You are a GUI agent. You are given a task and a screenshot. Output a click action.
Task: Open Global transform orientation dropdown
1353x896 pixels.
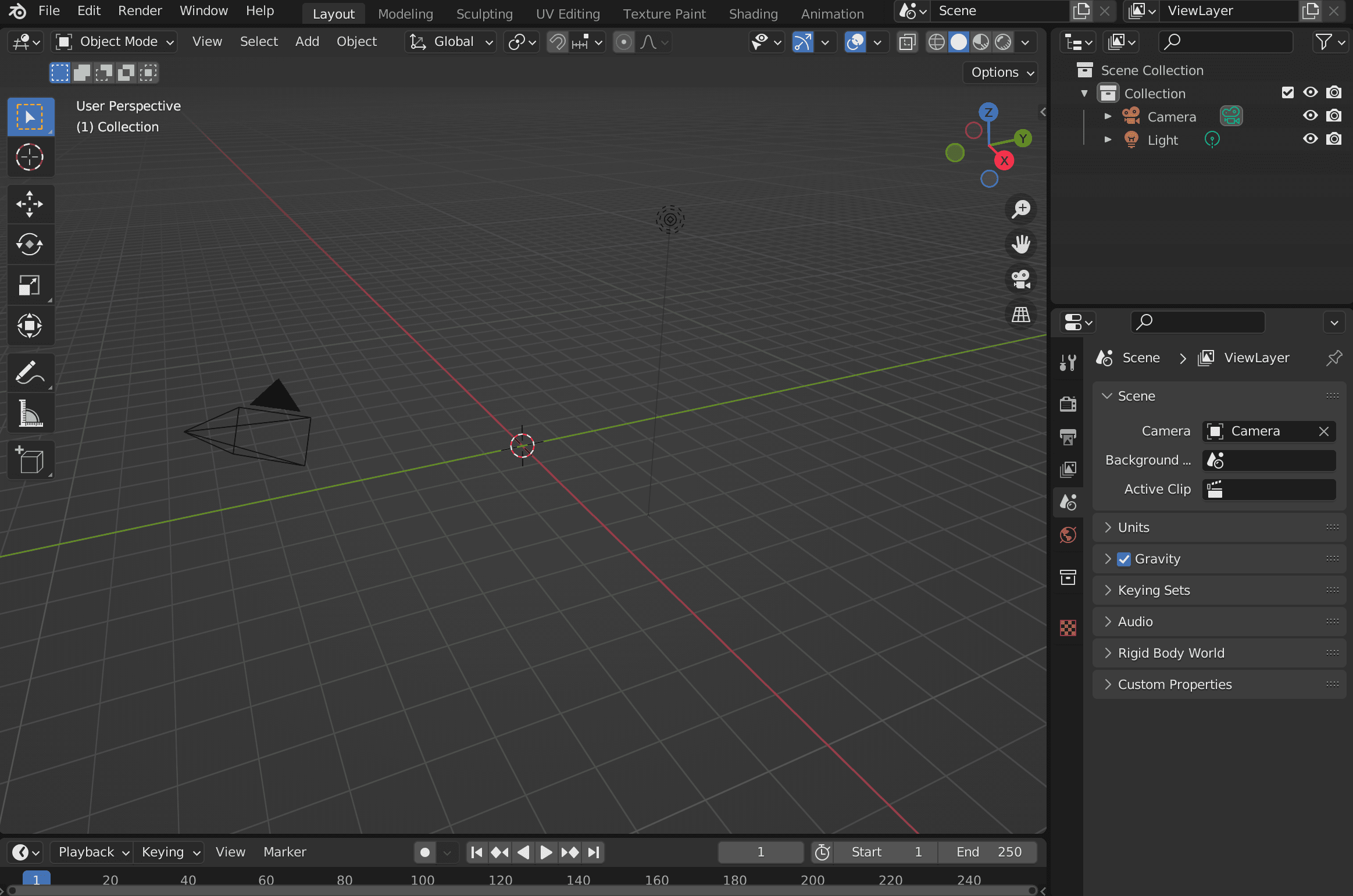pos(451,42)
